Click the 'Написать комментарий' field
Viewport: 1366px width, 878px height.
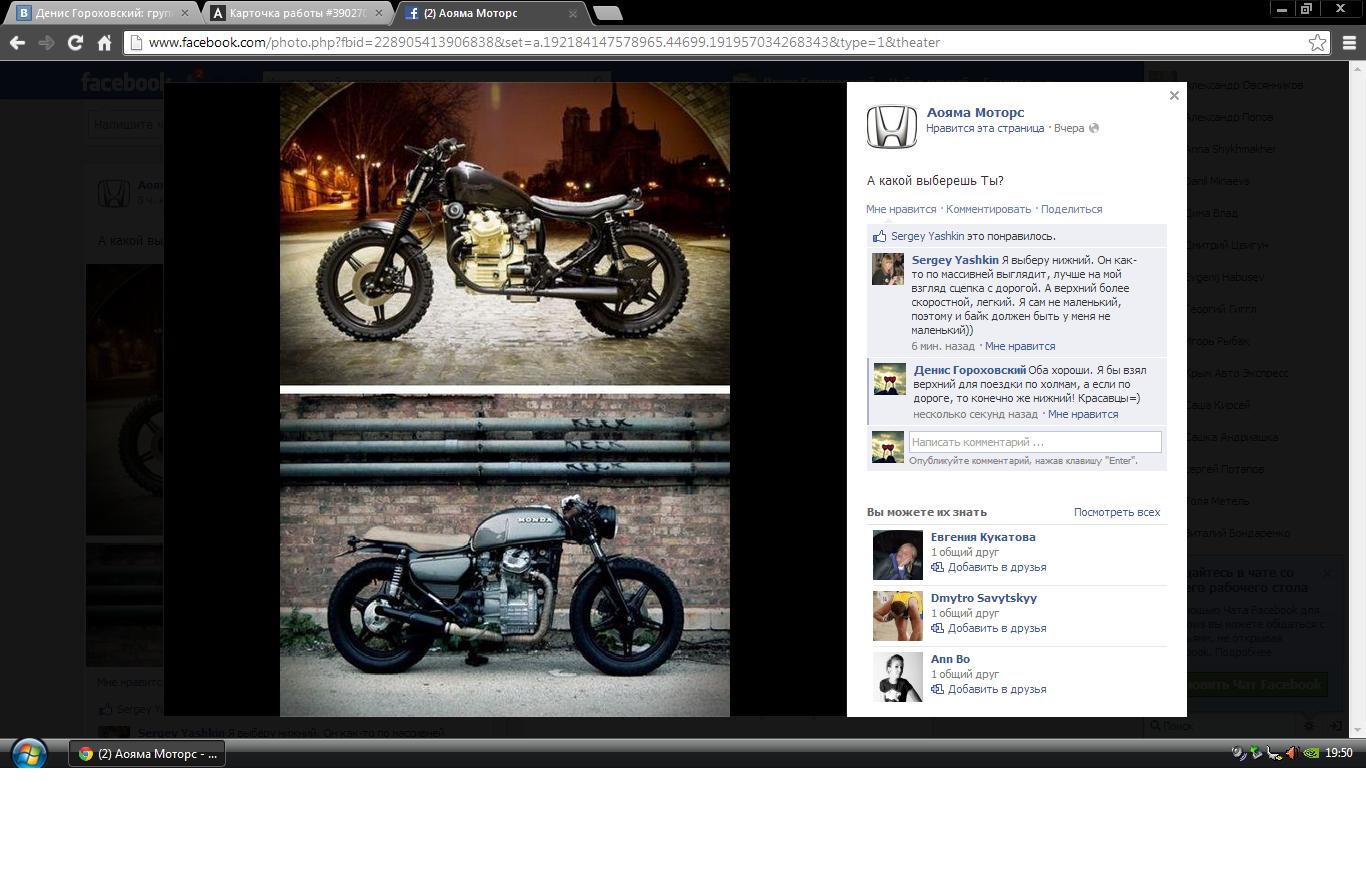tap(1035, 442)
